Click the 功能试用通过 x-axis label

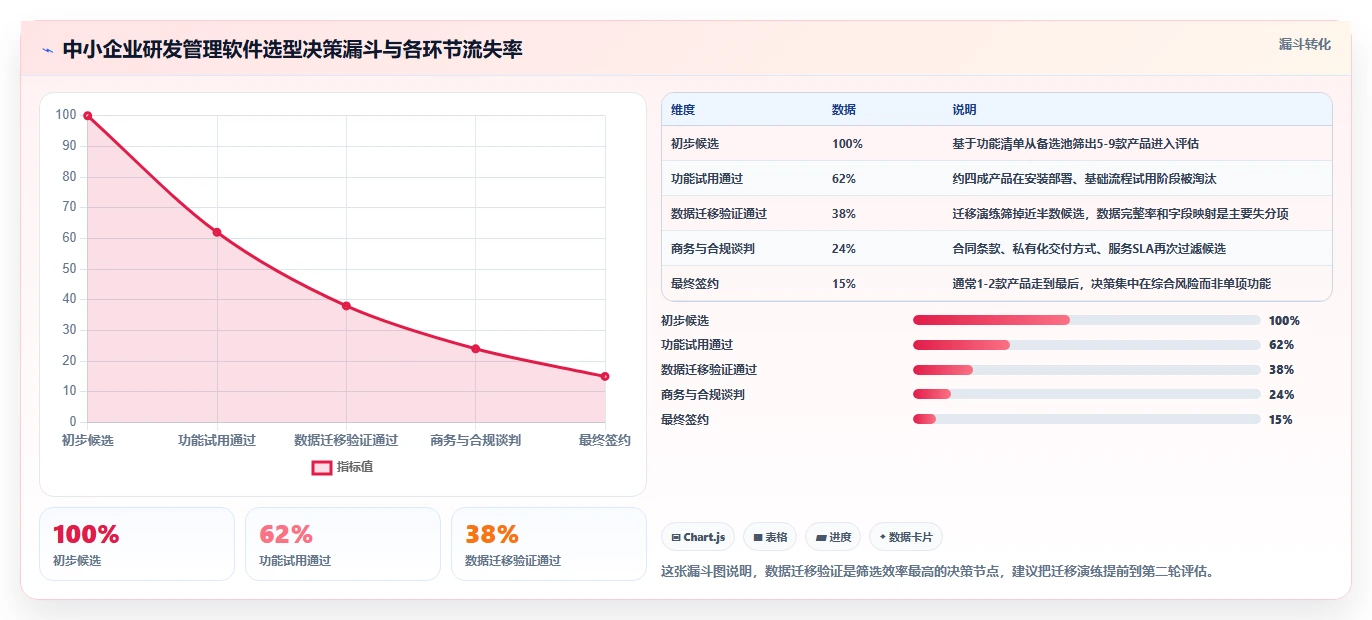[x=217, y=440]
